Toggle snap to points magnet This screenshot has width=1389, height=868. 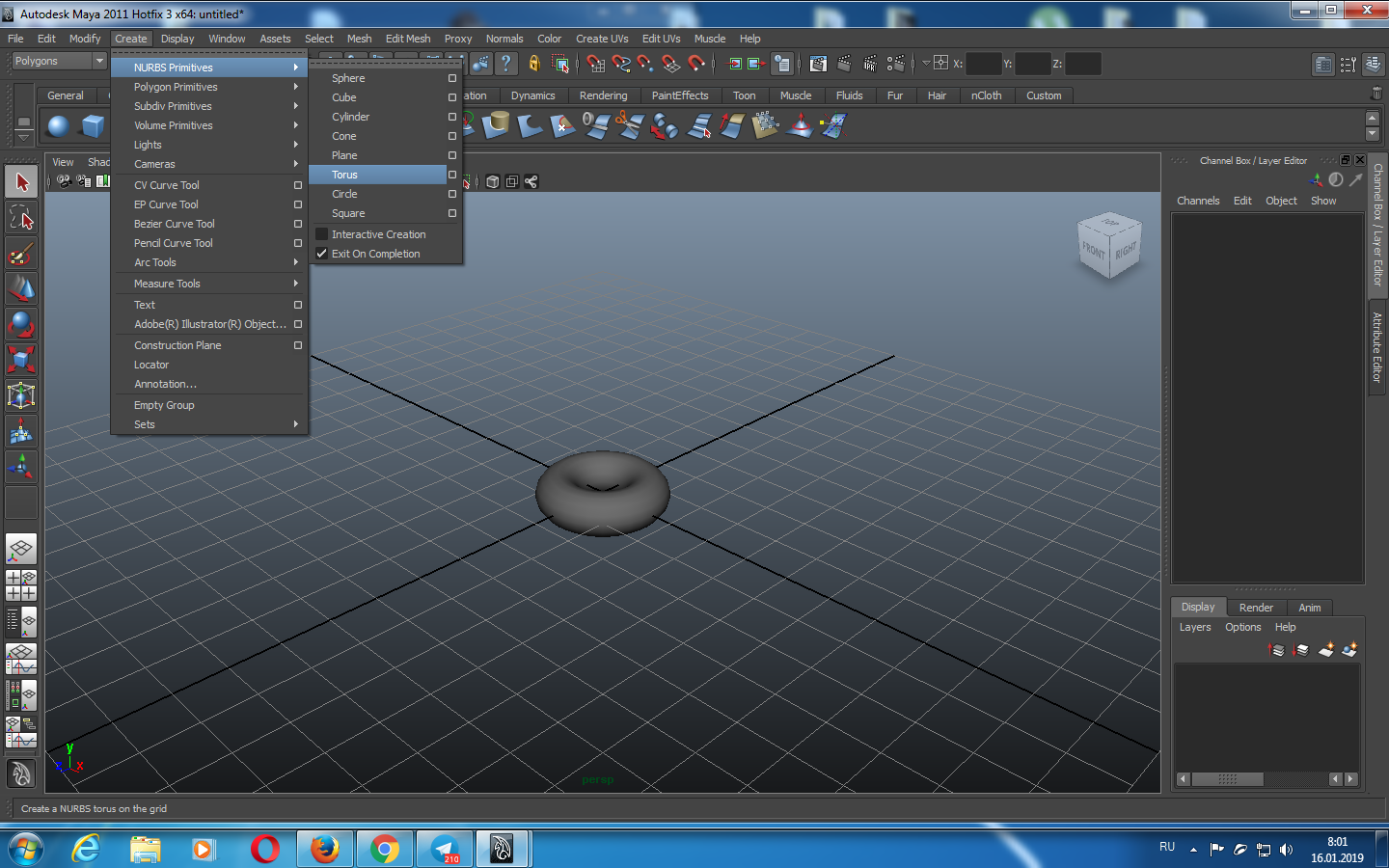click(x=646, y=64)
